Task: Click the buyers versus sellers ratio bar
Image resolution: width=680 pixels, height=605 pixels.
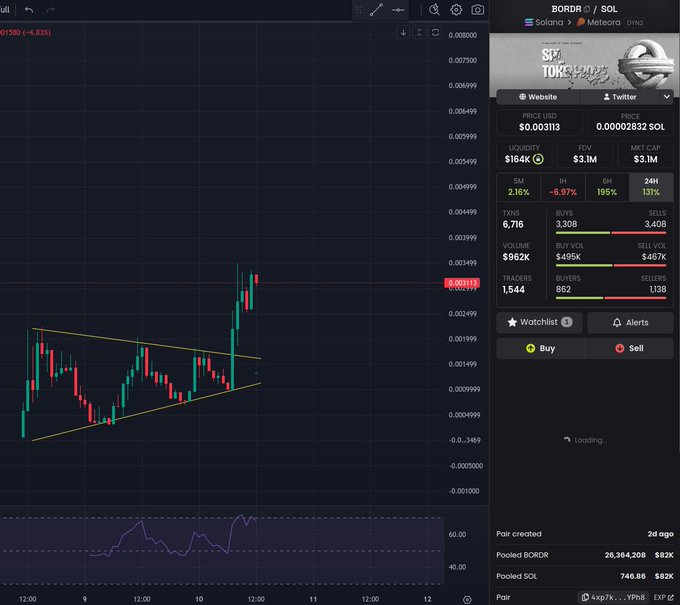Action: [611, 298]
